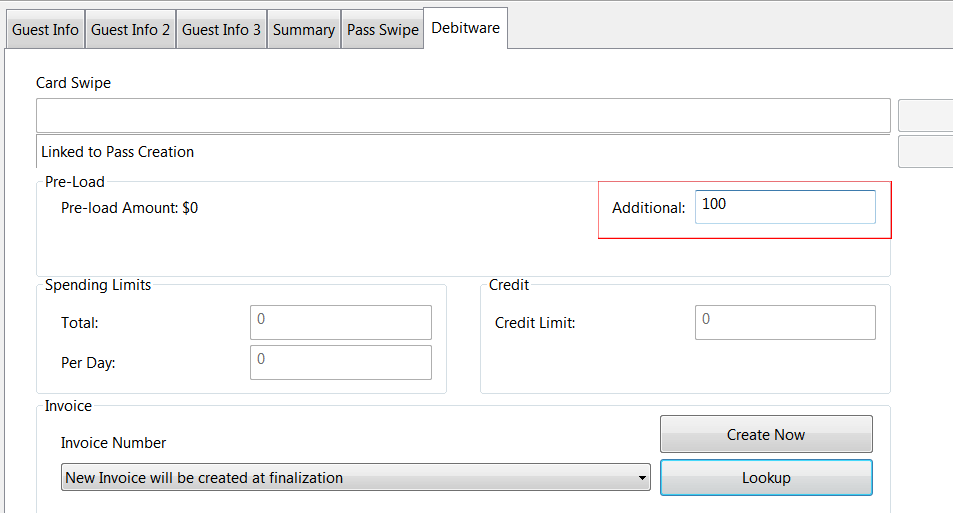
Task: Click the Total spending limit field
Action: point(341,322)
